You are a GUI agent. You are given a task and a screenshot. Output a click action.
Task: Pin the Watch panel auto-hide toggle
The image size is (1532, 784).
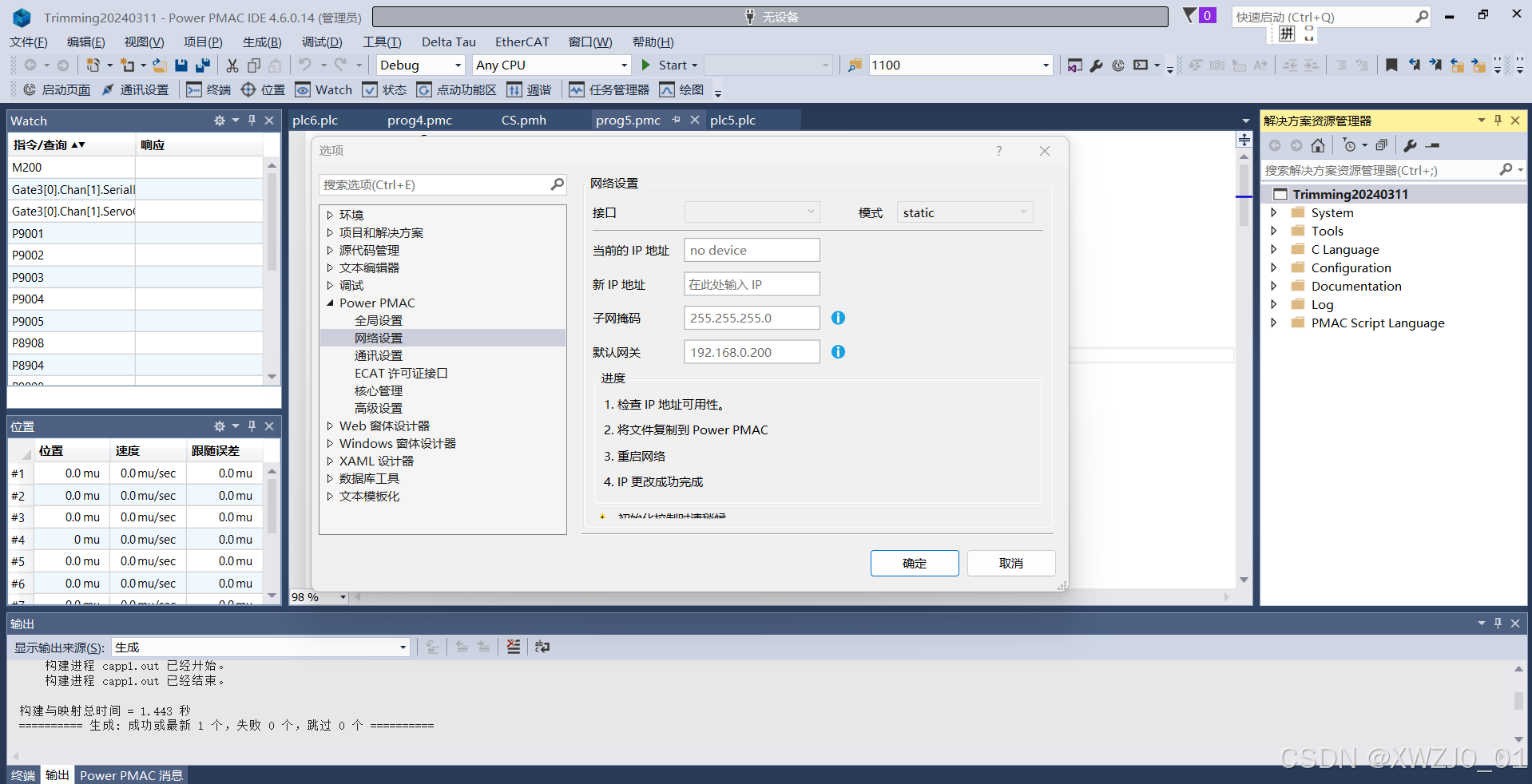tap(252, 120)
